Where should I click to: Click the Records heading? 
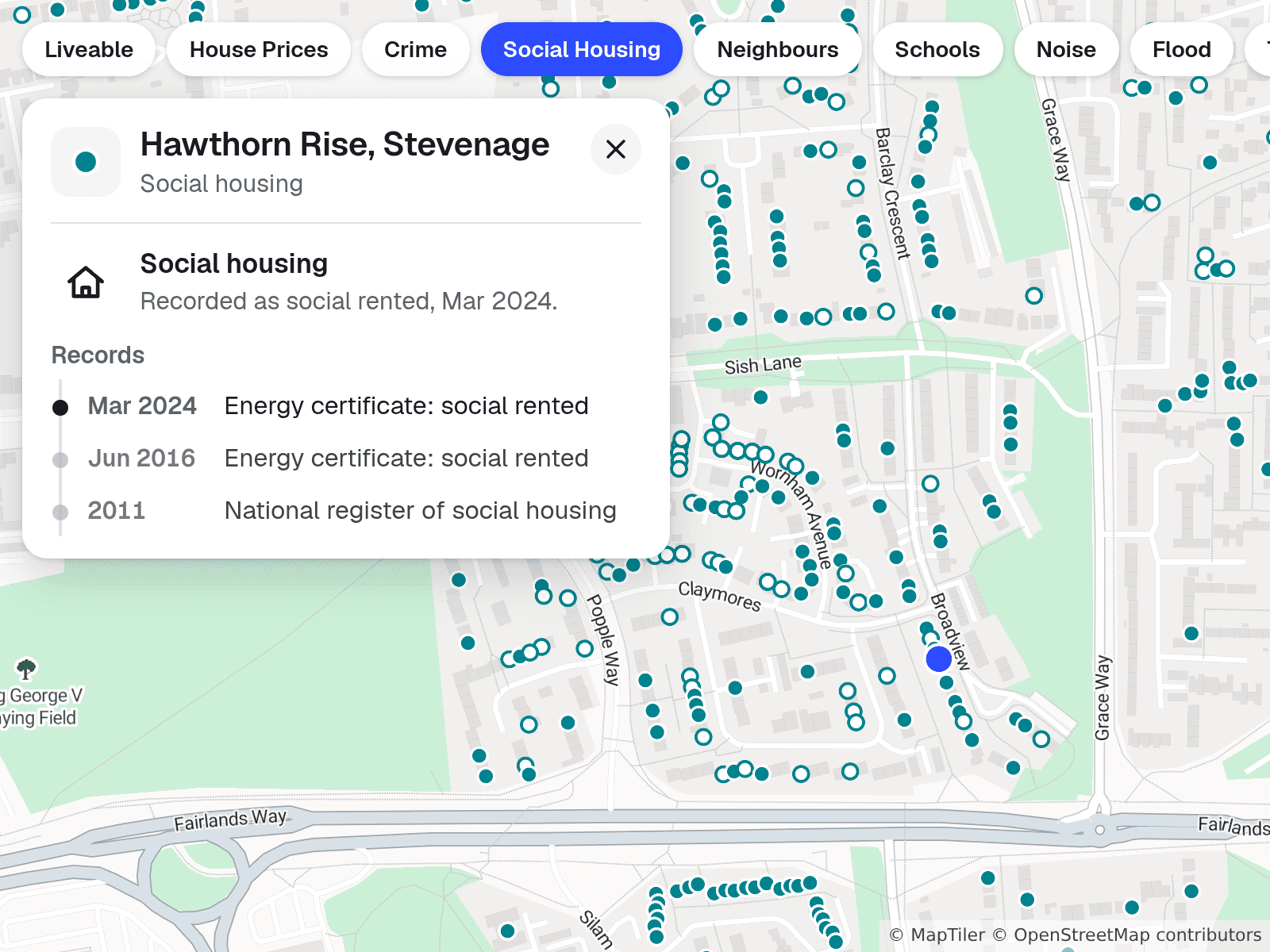tap(98, 355)
